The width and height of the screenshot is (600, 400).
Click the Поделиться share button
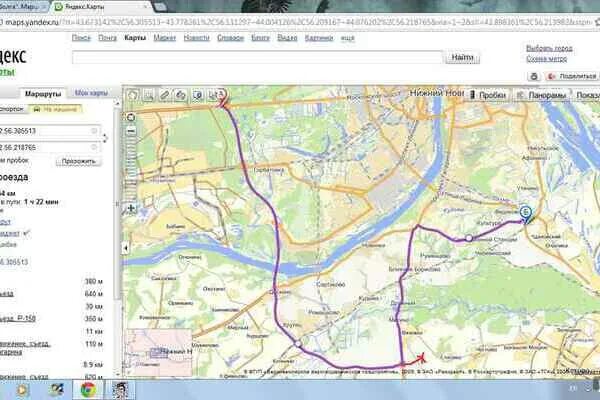572,76
